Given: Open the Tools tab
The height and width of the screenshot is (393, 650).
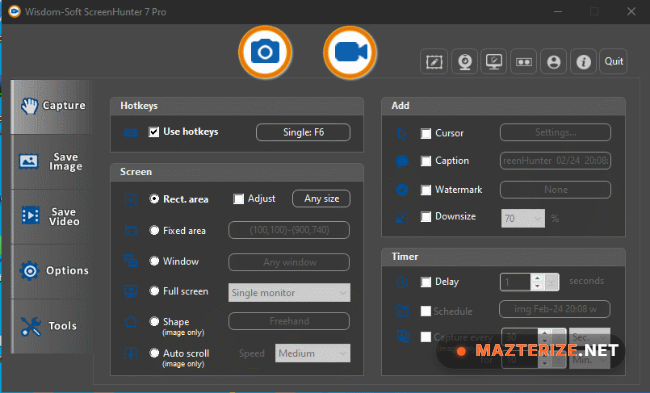Looking at the screenshot, I should pyautogui.click(x=52, y=326).
